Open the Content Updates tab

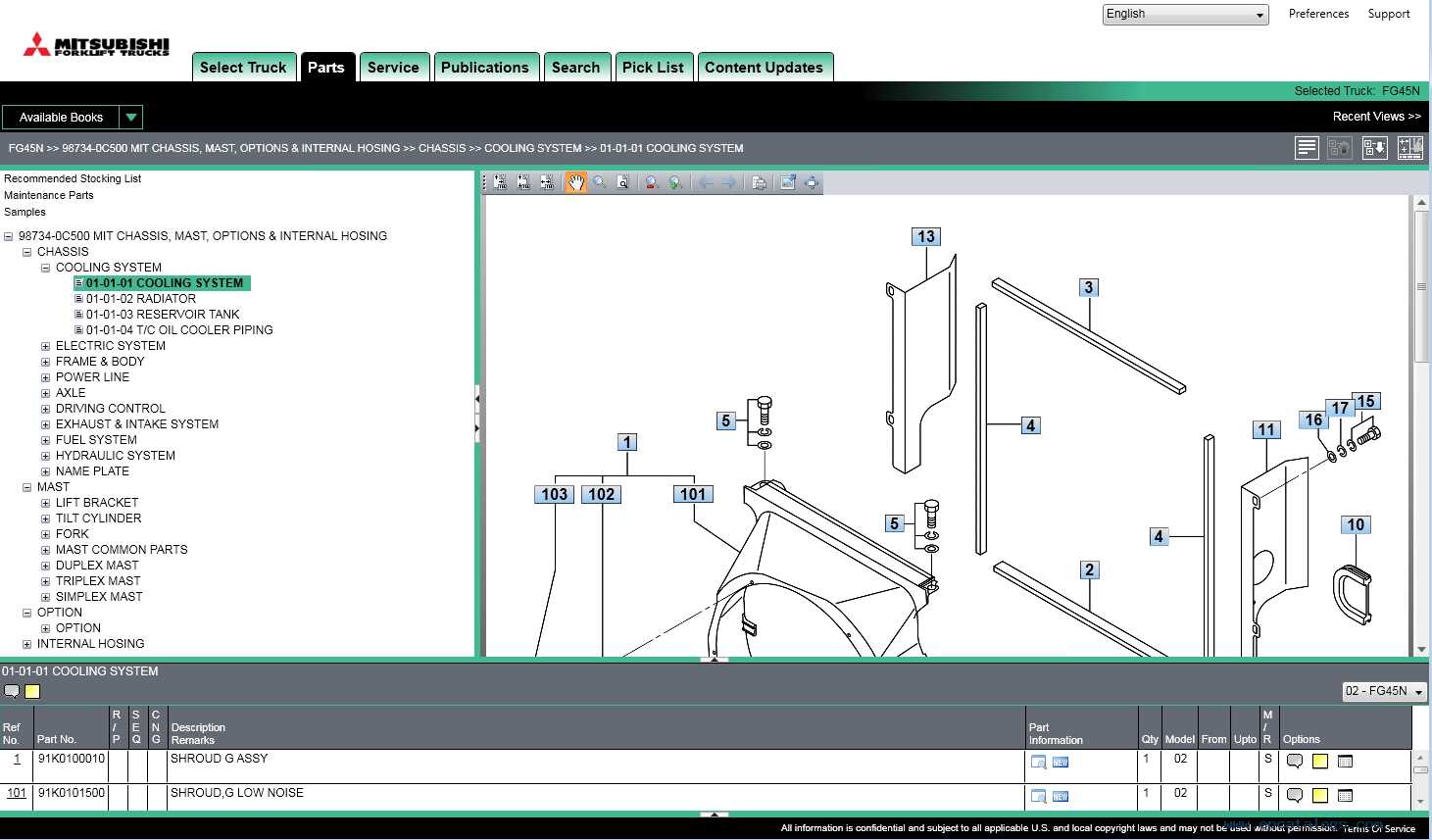click(x=765, y=67)
